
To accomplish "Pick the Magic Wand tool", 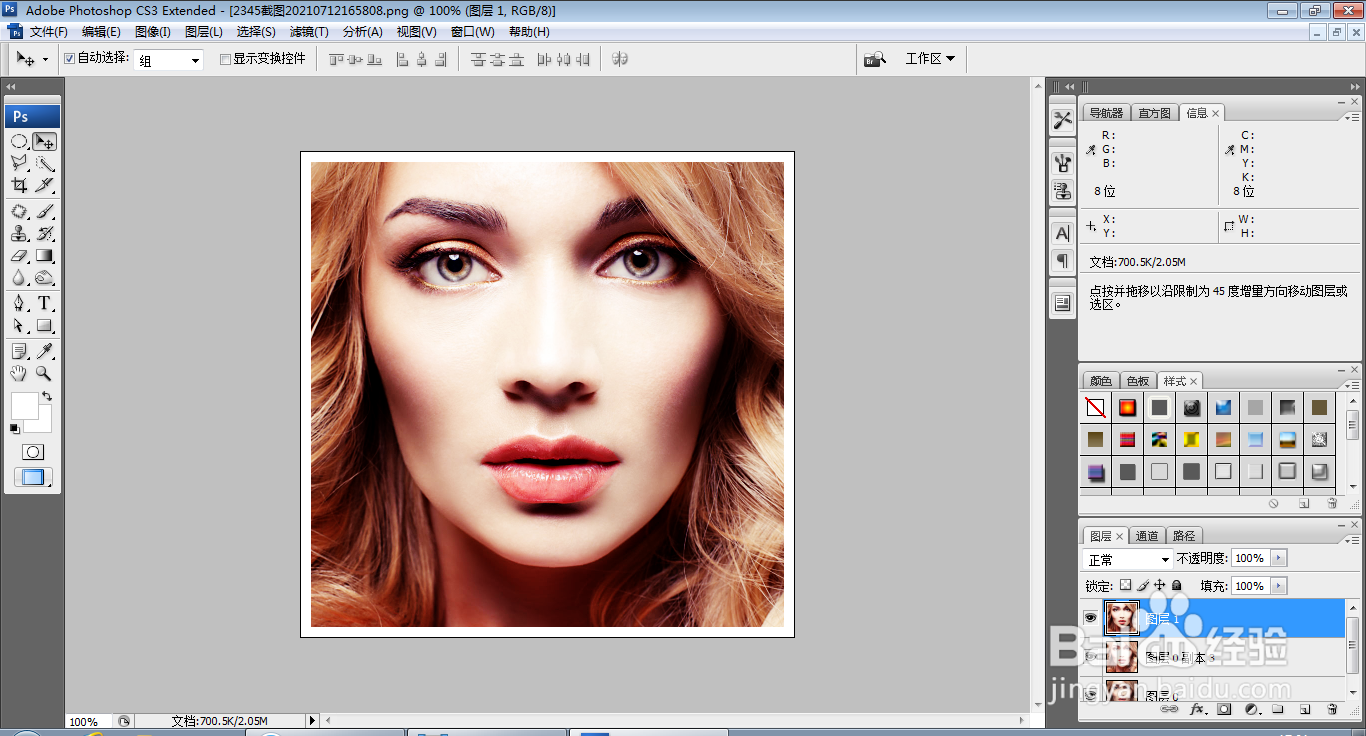I will pos(45,163).
